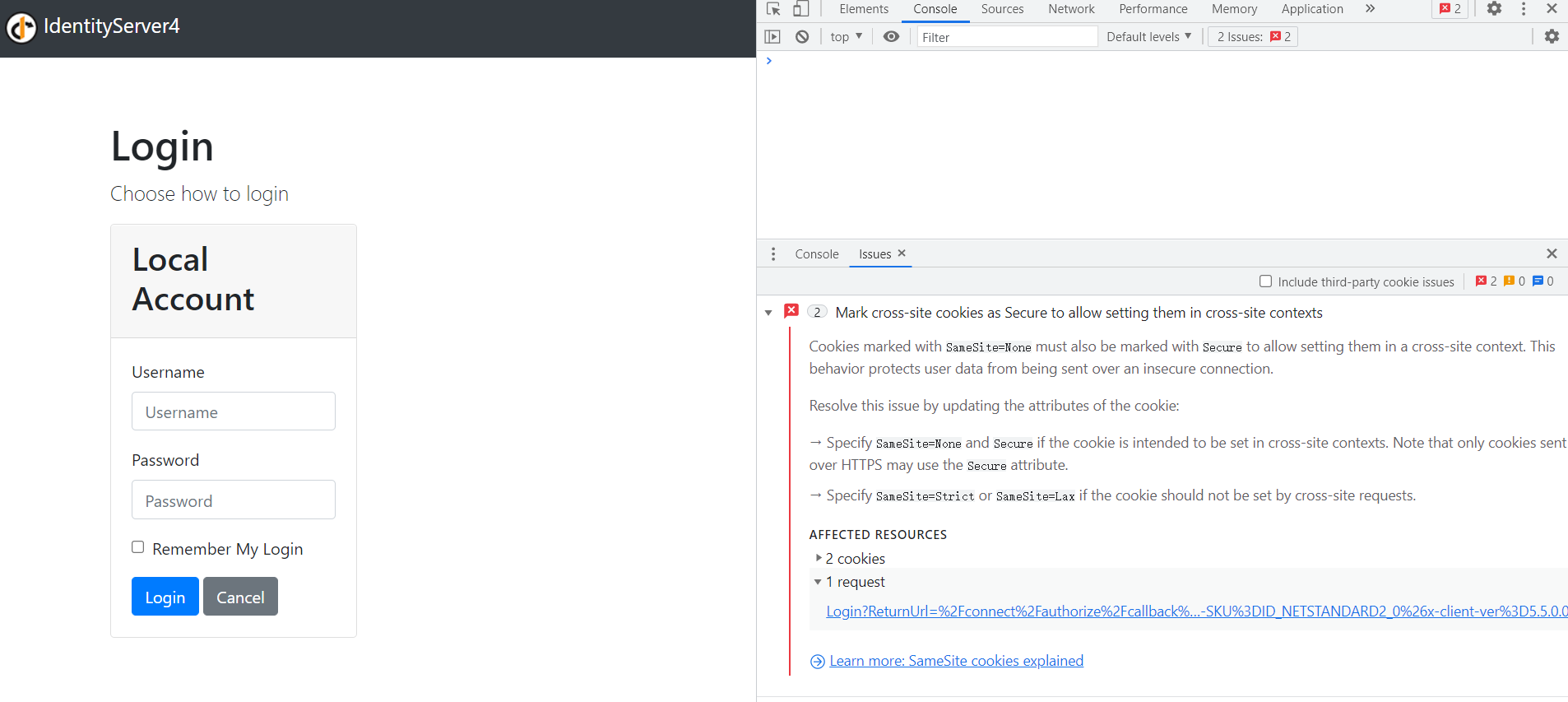
Task: Click the Local Account heading
Action: coord(193,280)
